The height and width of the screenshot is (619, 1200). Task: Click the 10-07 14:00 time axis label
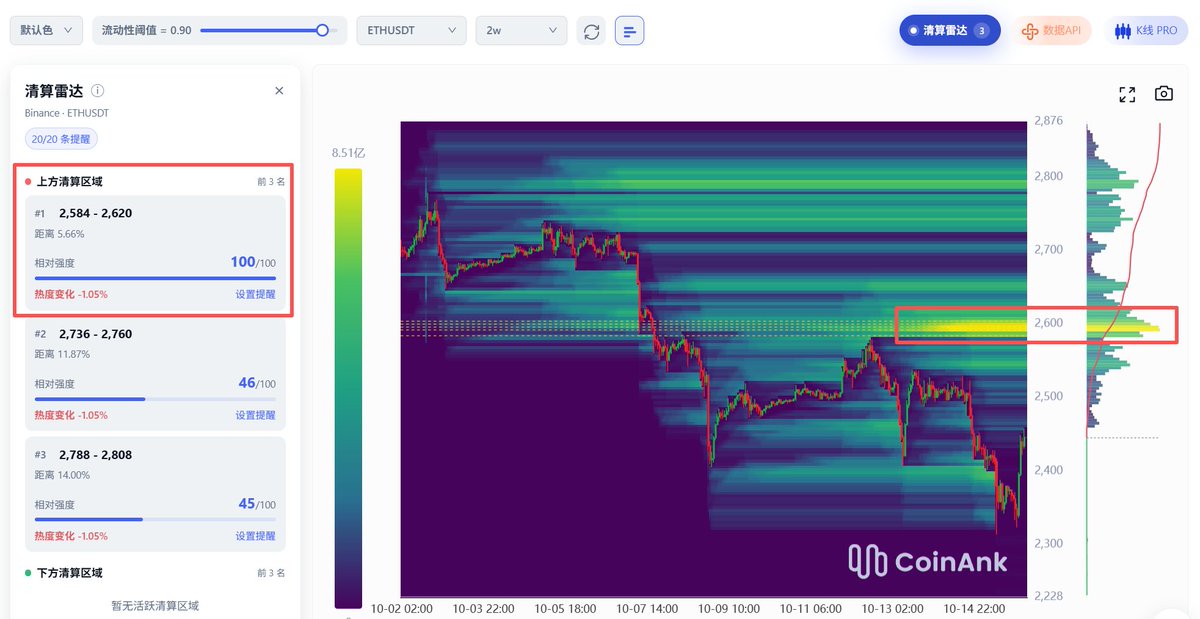[647, 608]
